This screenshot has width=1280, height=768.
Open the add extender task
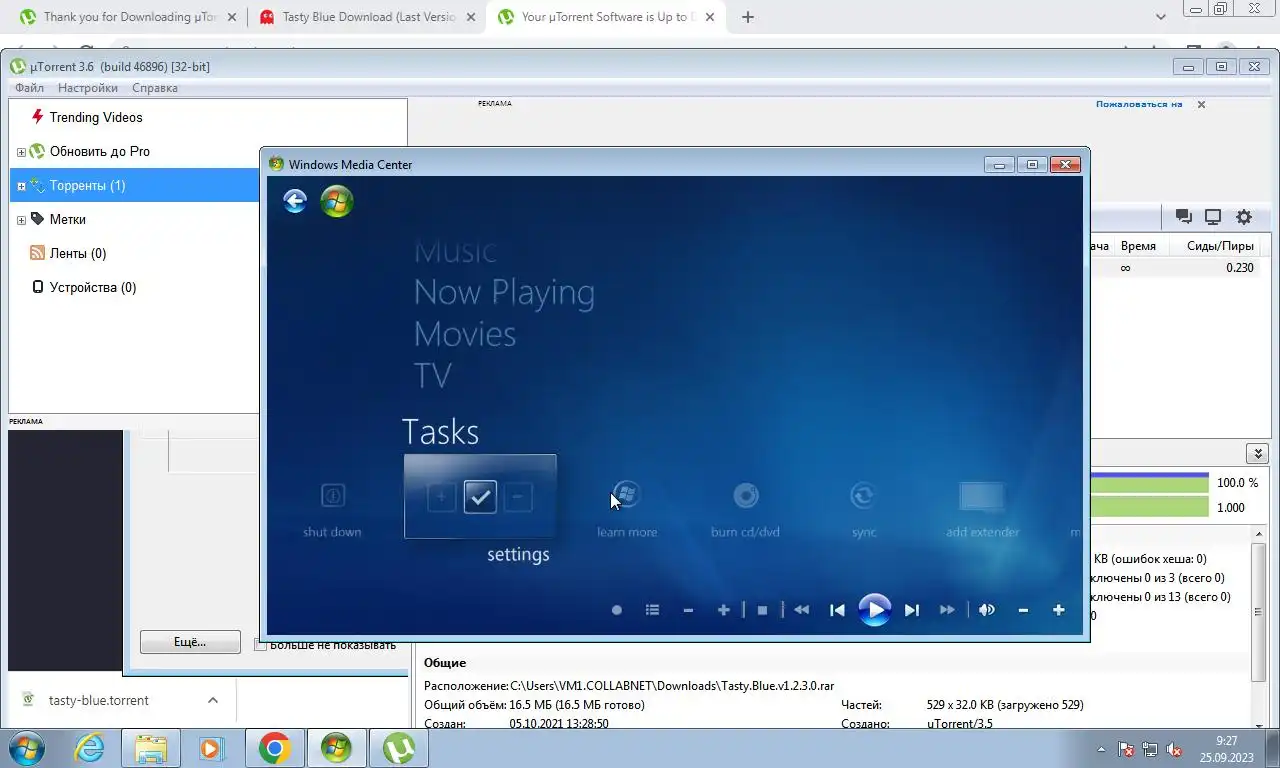982,509
